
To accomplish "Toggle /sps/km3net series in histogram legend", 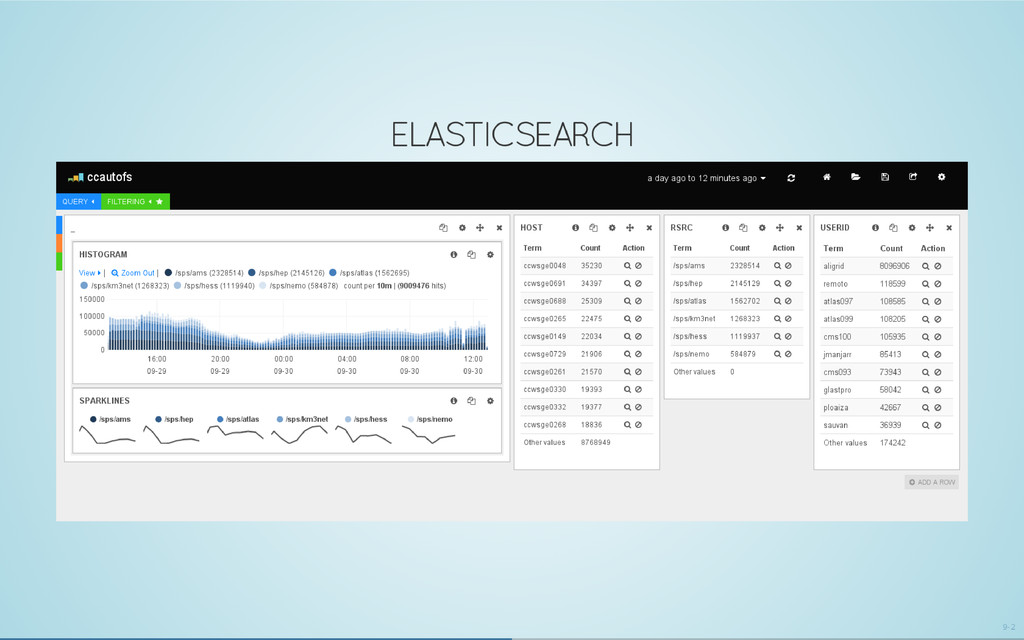I will pos(125,286).
